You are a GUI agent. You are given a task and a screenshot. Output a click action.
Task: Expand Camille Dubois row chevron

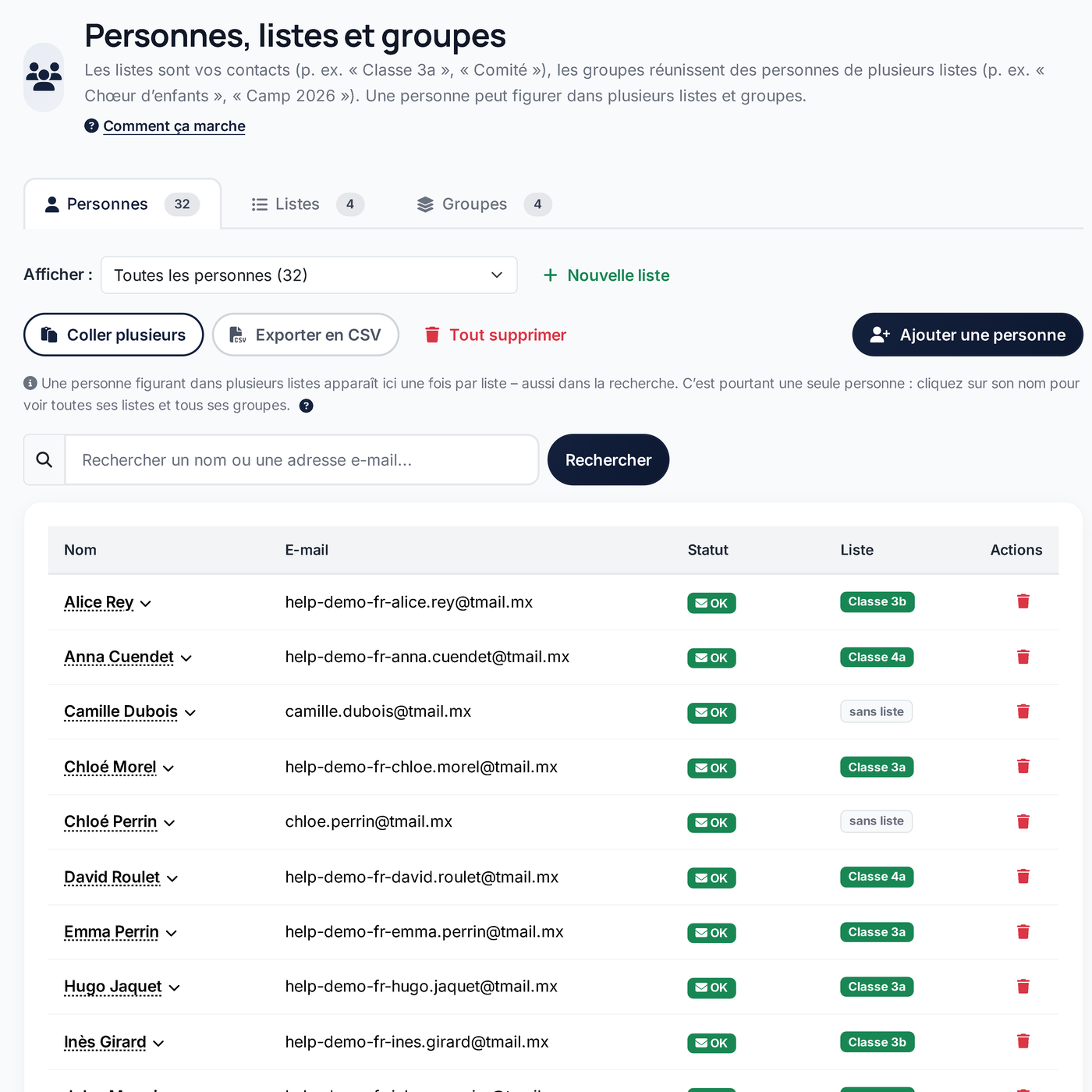(190, 713)
